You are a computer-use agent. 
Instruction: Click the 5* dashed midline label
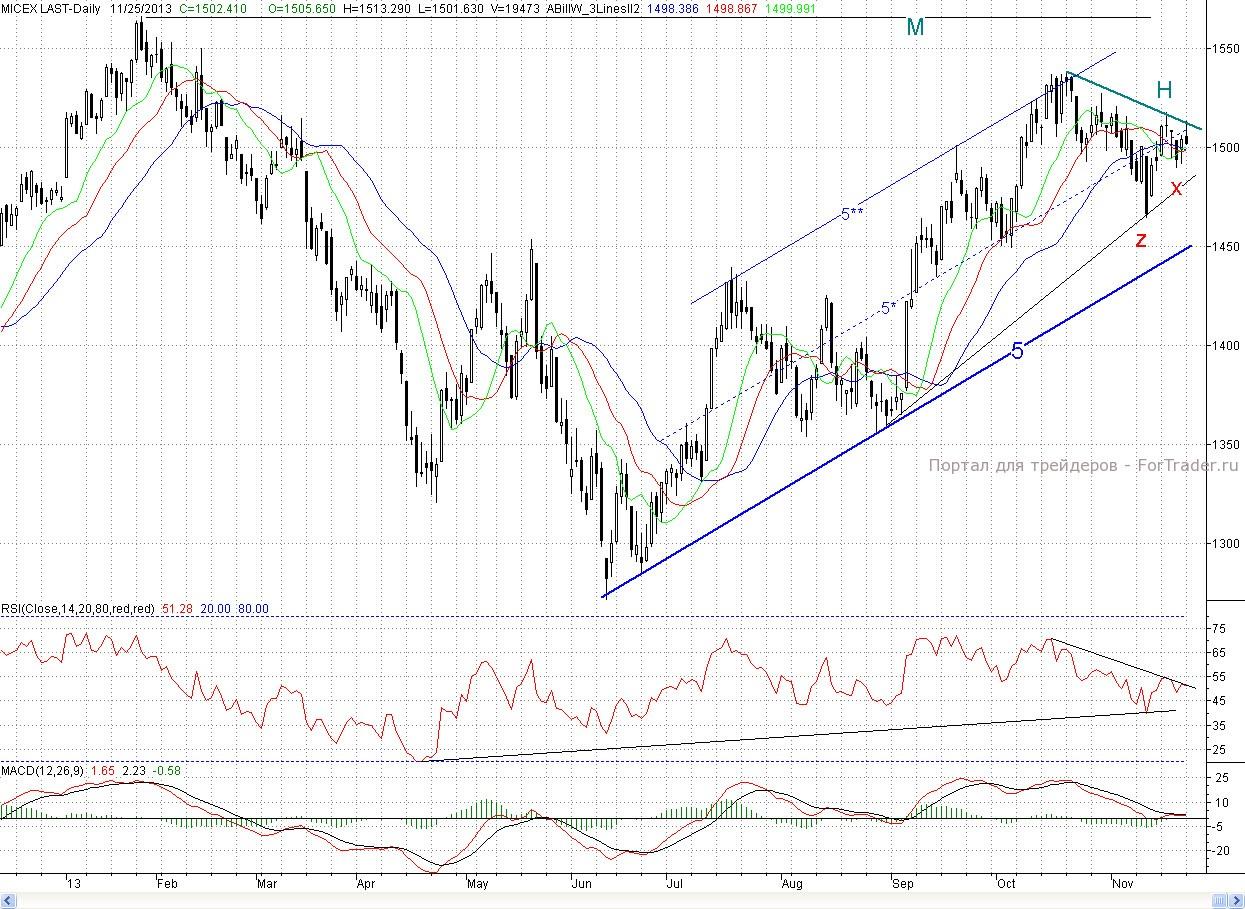tap(888, 308)
